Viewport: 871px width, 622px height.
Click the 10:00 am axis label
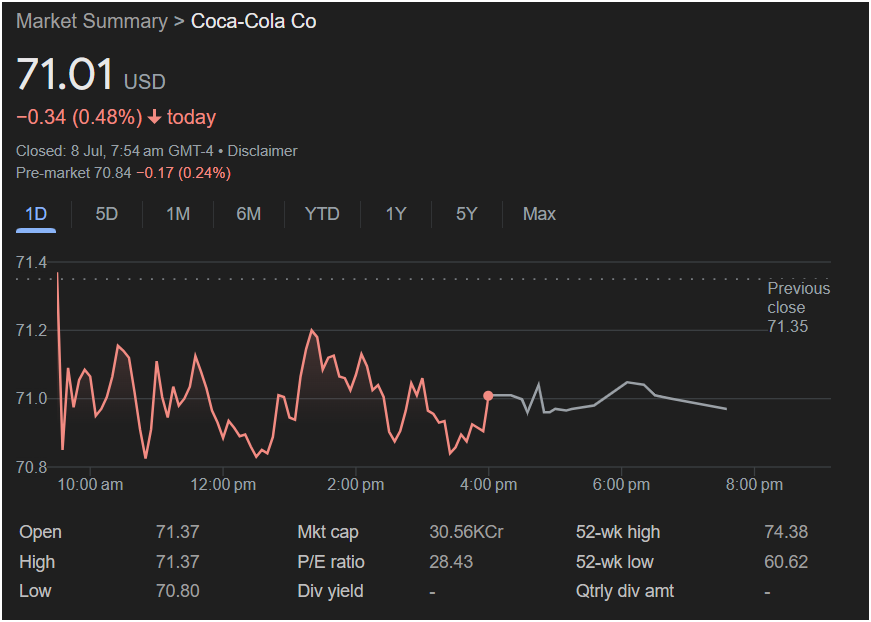point(91,485)
